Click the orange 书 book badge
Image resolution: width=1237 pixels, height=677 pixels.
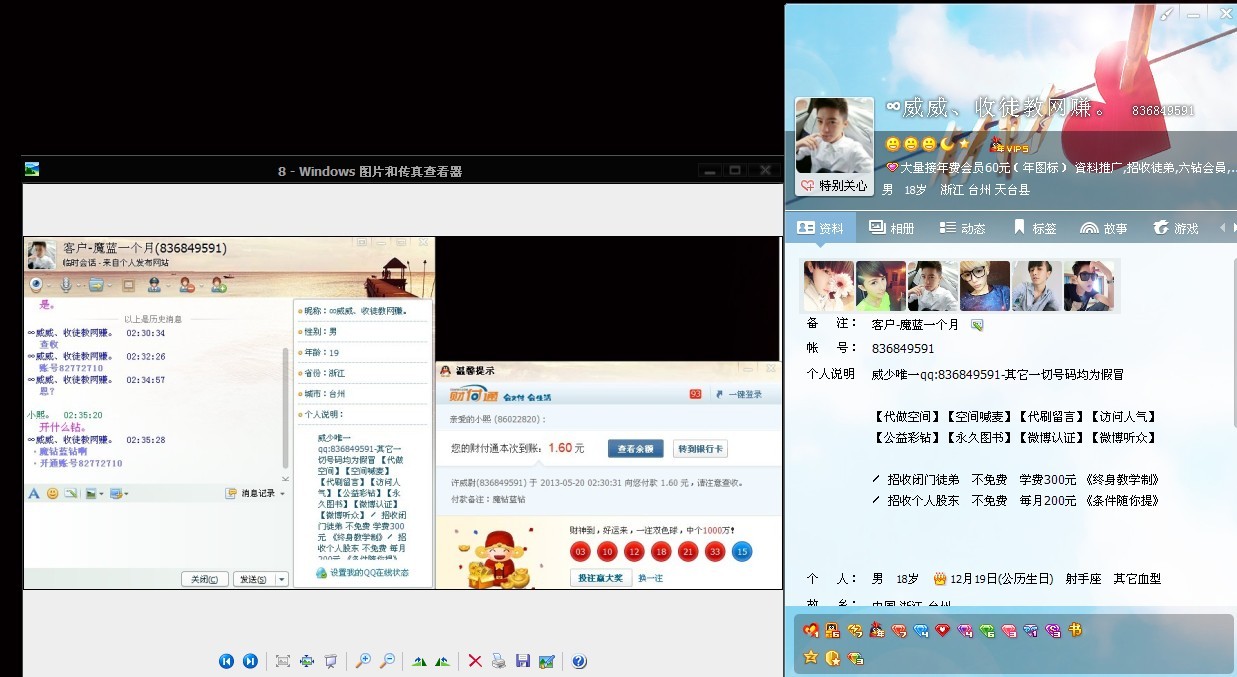1075,630
